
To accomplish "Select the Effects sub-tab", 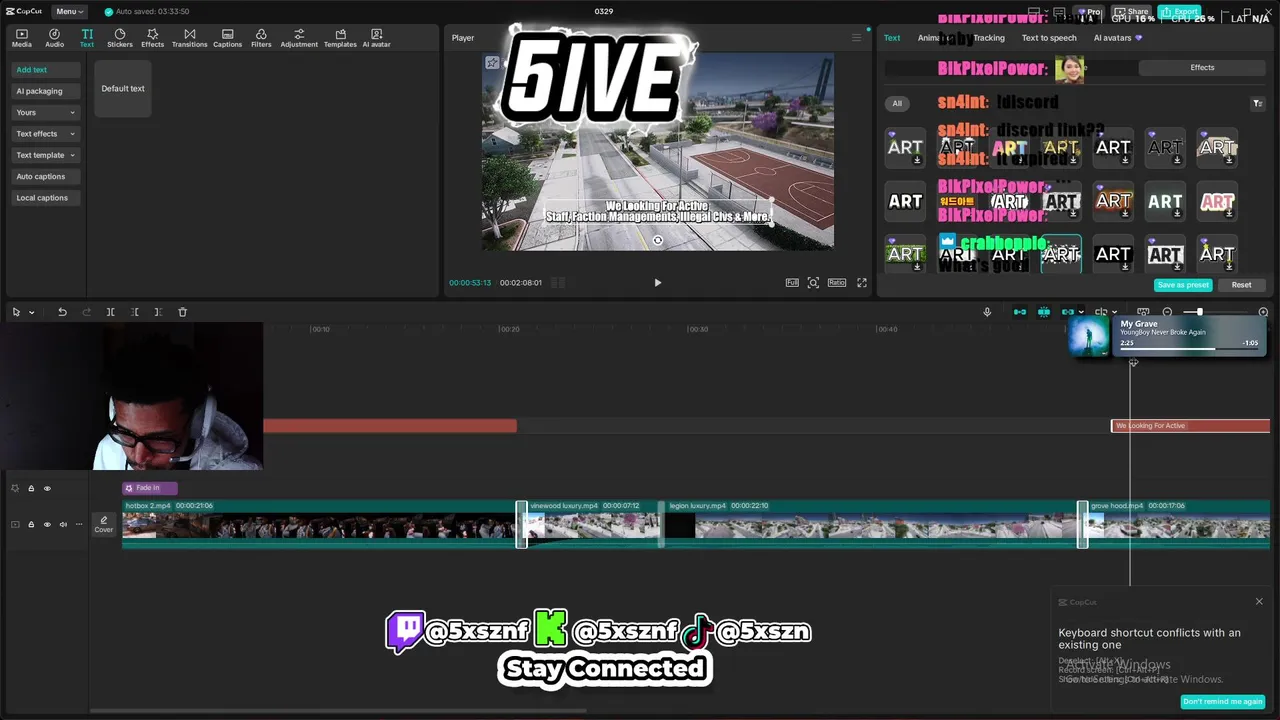I will (1202, 68).
